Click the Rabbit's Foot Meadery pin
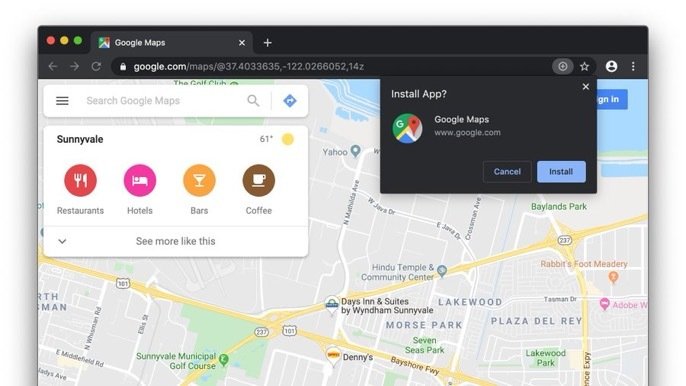The height and width of the screenshot is (386, 686). [613, 277]
